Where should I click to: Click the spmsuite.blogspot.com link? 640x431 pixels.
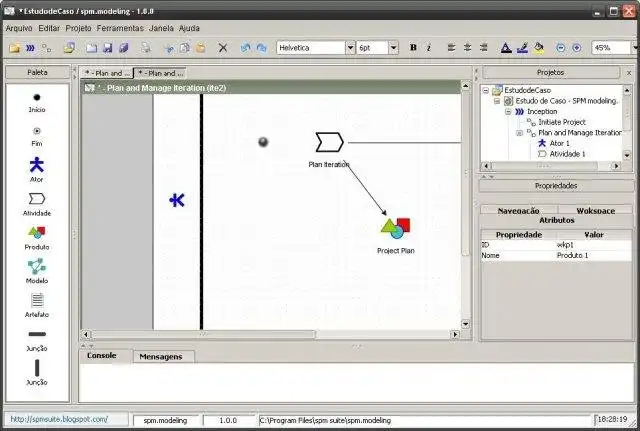pos(59,419)
